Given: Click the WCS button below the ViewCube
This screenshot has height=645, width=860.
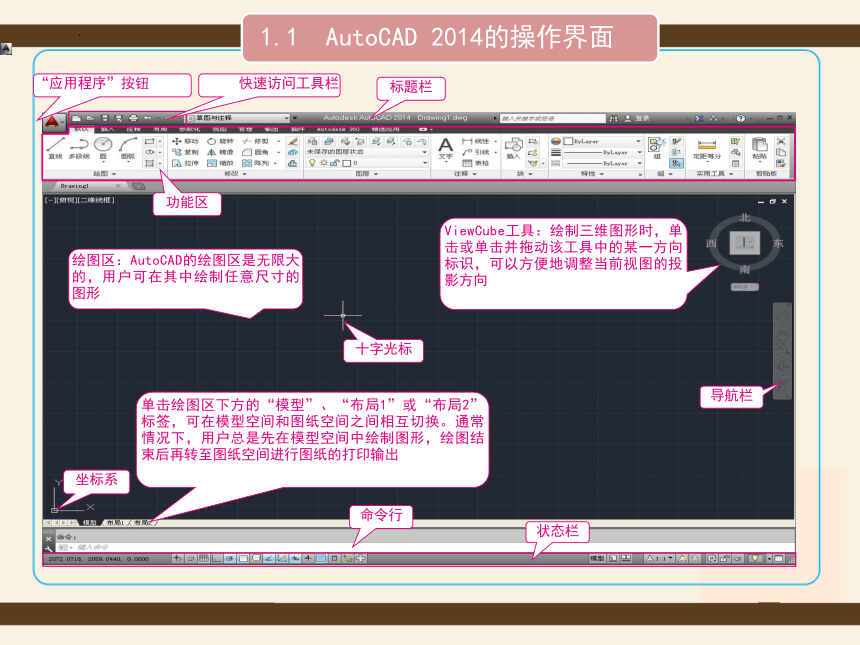Looking at the screenshot, I should (x=744, y=287).
